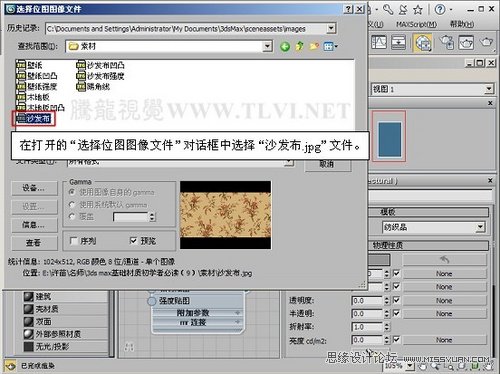The height and width of the screenshot is (374, 500).
Task: Select the 双面 material type
Action: (x=38, y=321)
